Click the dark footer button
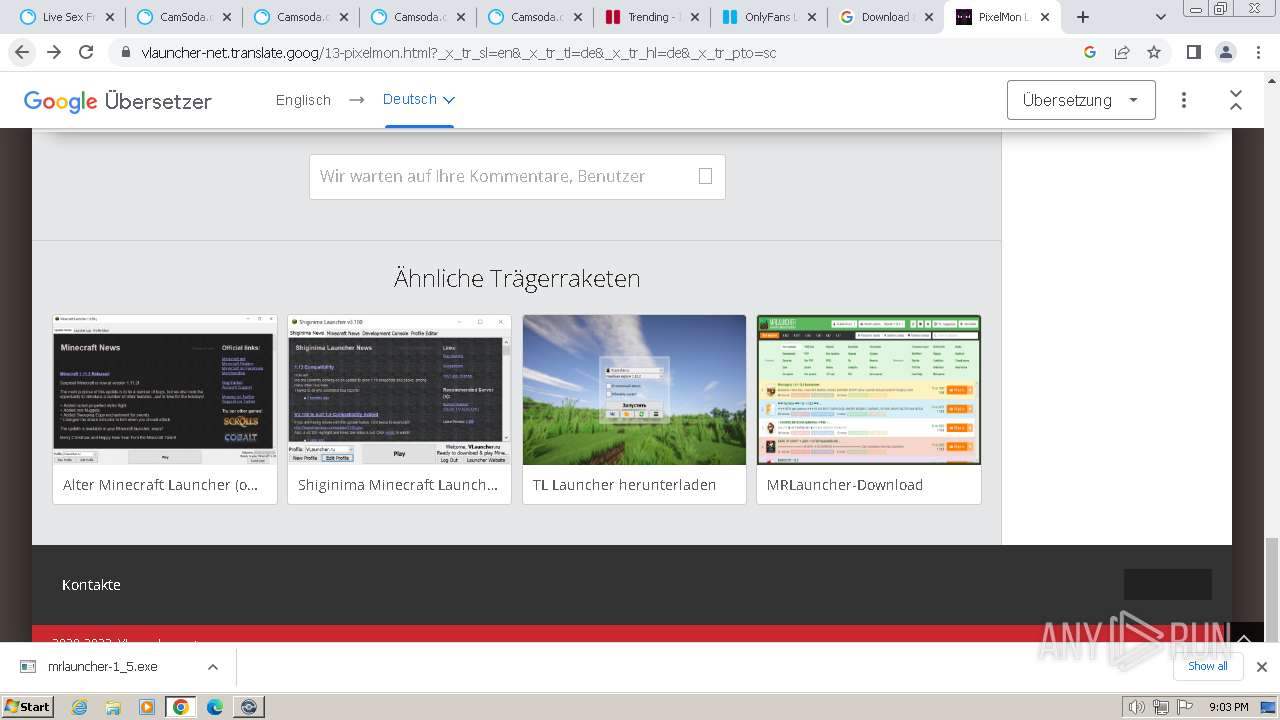The height and width of the screenshot is (720, 1280). click(x=1167, y=584)
